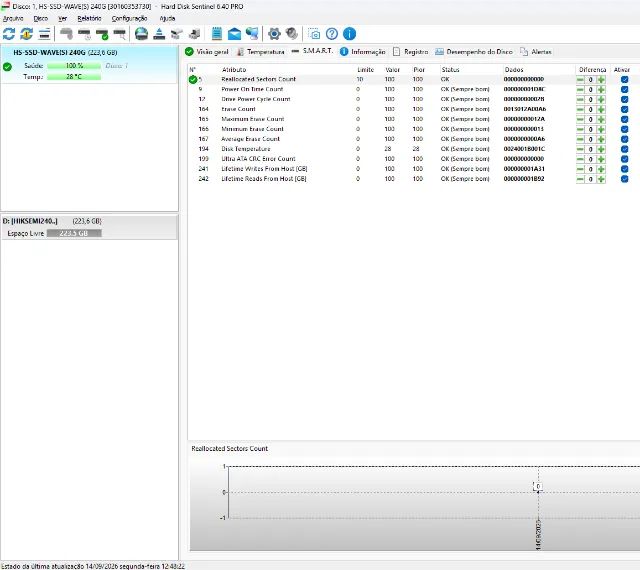The width and height of the screenshot is (640, 570).
Task: Open the Disco menu
Action: [x=41, y=18]
